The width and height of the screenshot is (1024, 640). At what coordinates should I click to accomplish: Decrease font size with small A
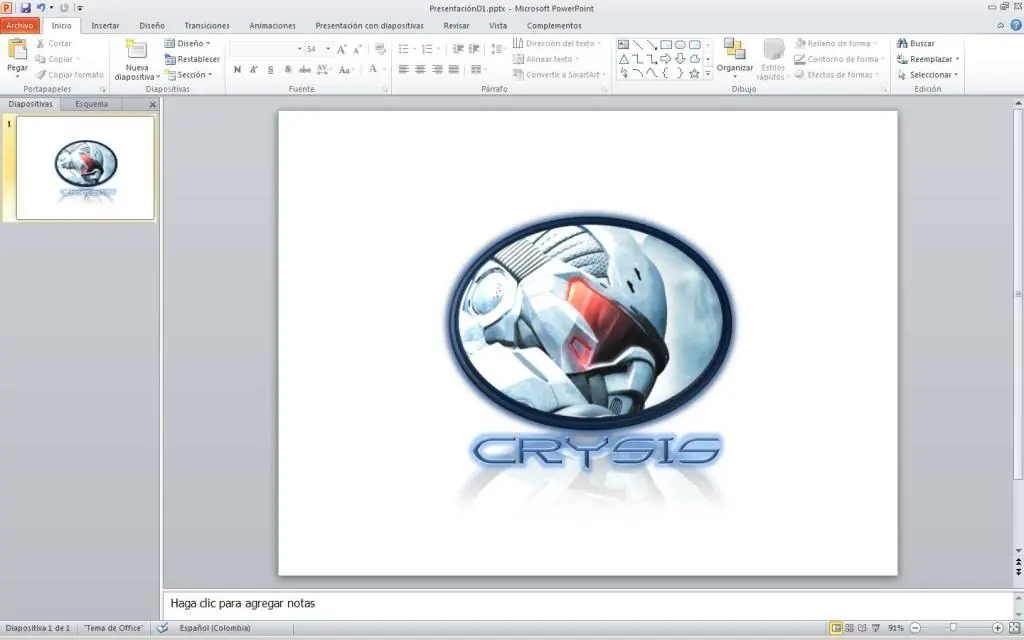pyautogui.click(x=357, y=49)
